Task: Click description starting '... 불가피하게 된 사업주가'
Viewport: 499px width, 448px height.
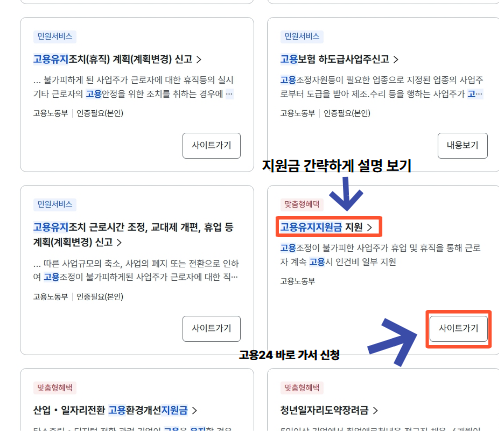Action: (133, 87)
